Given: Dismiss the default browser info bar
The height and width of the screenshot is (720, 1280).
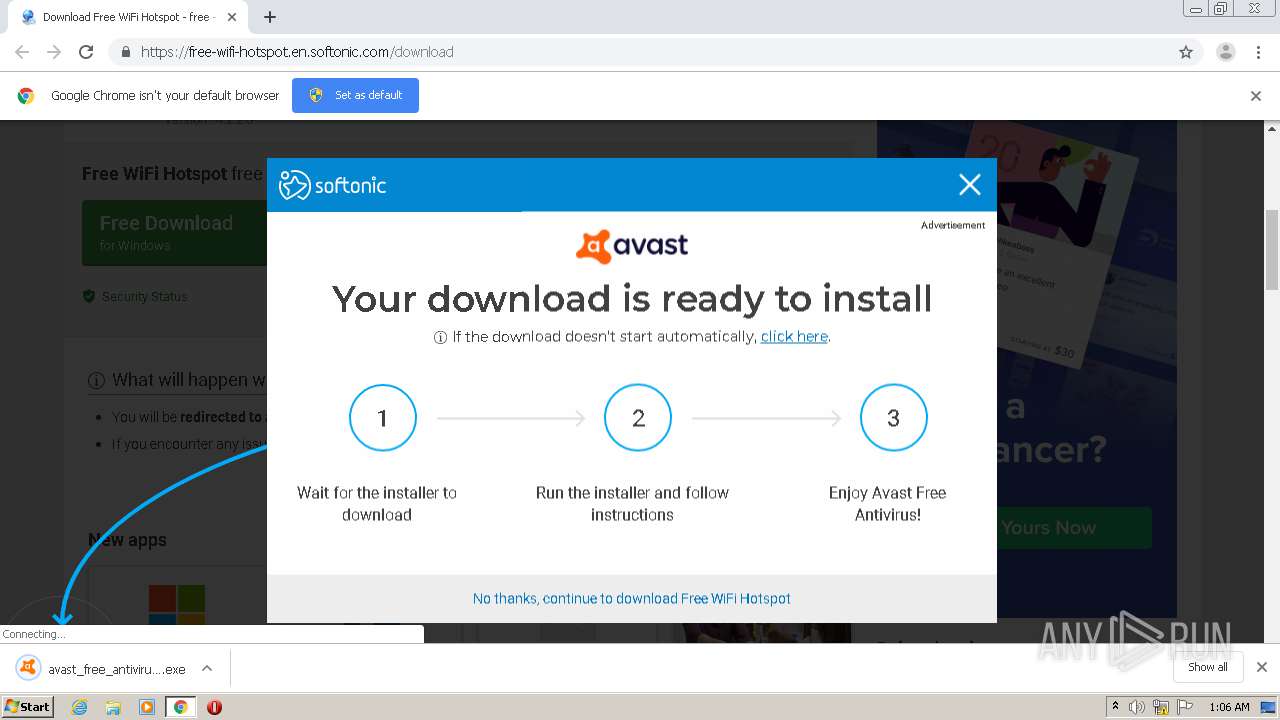Looking at the screenshot, I should click(1256, 96).
